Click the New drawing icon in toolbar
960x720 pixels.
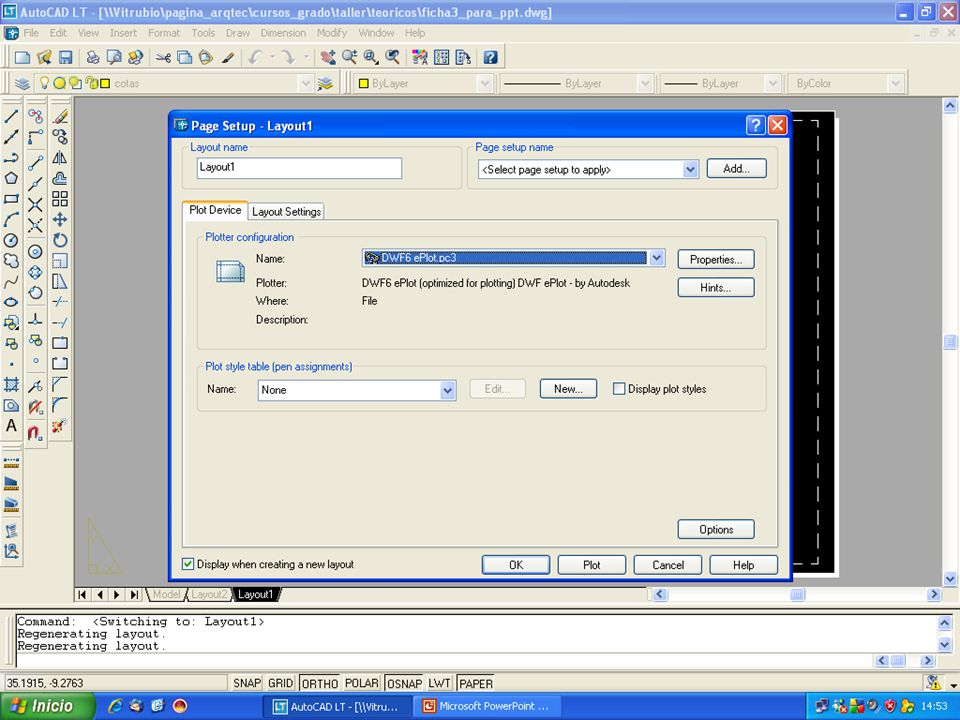click(23, 58)
